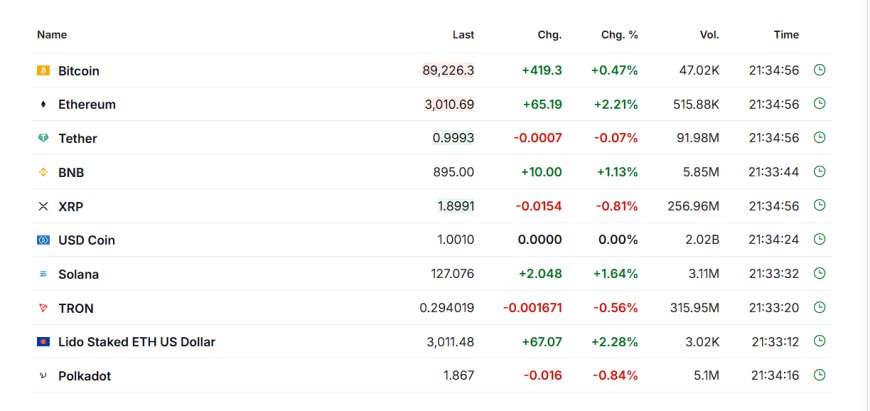Open the Polkadot link
Image resolution: width=870 pixels, height=411 pixels.
point(84,376)
